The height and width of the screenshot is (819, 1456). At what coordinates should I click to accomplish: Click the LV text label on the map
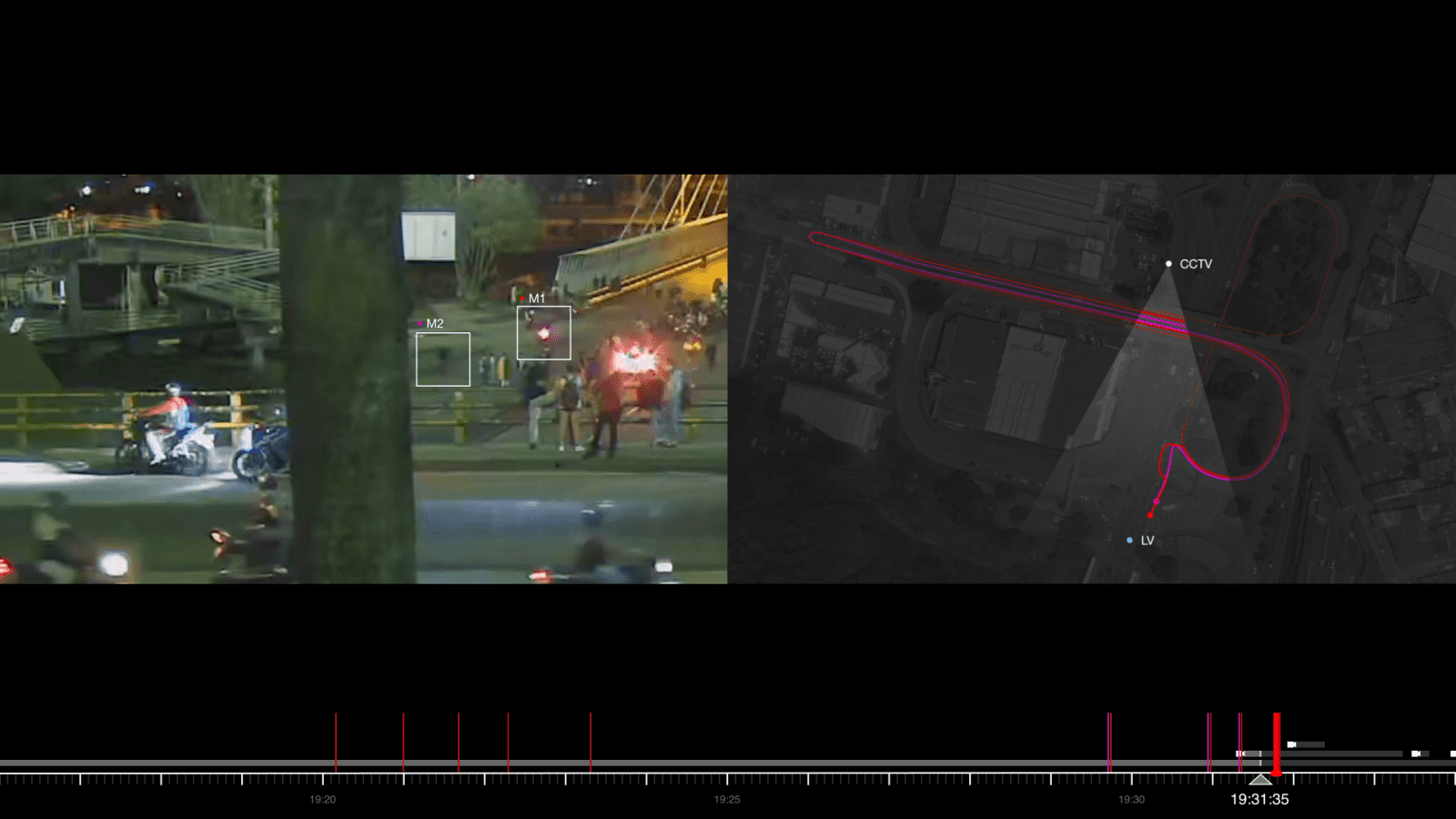coord(1148,541)
